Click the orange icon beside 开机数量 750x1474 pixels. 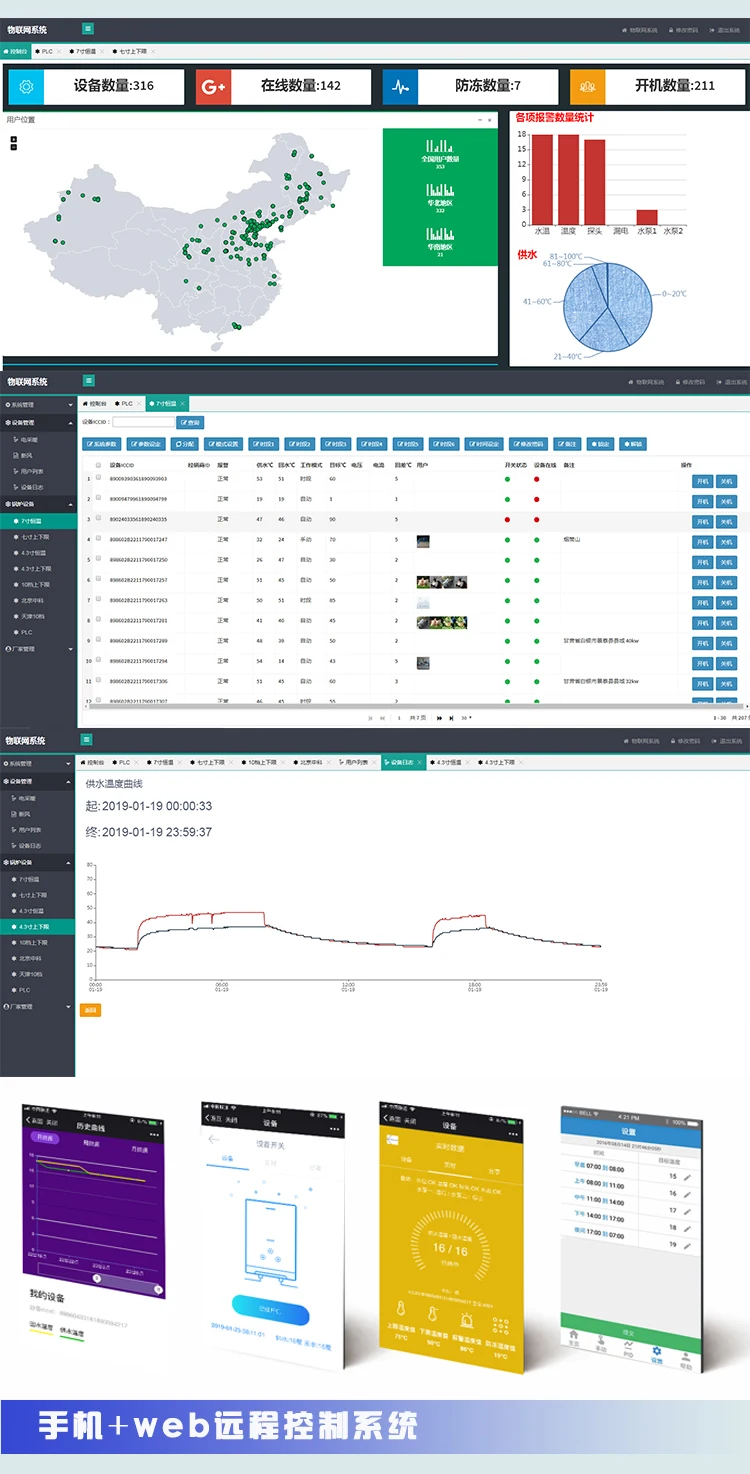click(587, 86)
